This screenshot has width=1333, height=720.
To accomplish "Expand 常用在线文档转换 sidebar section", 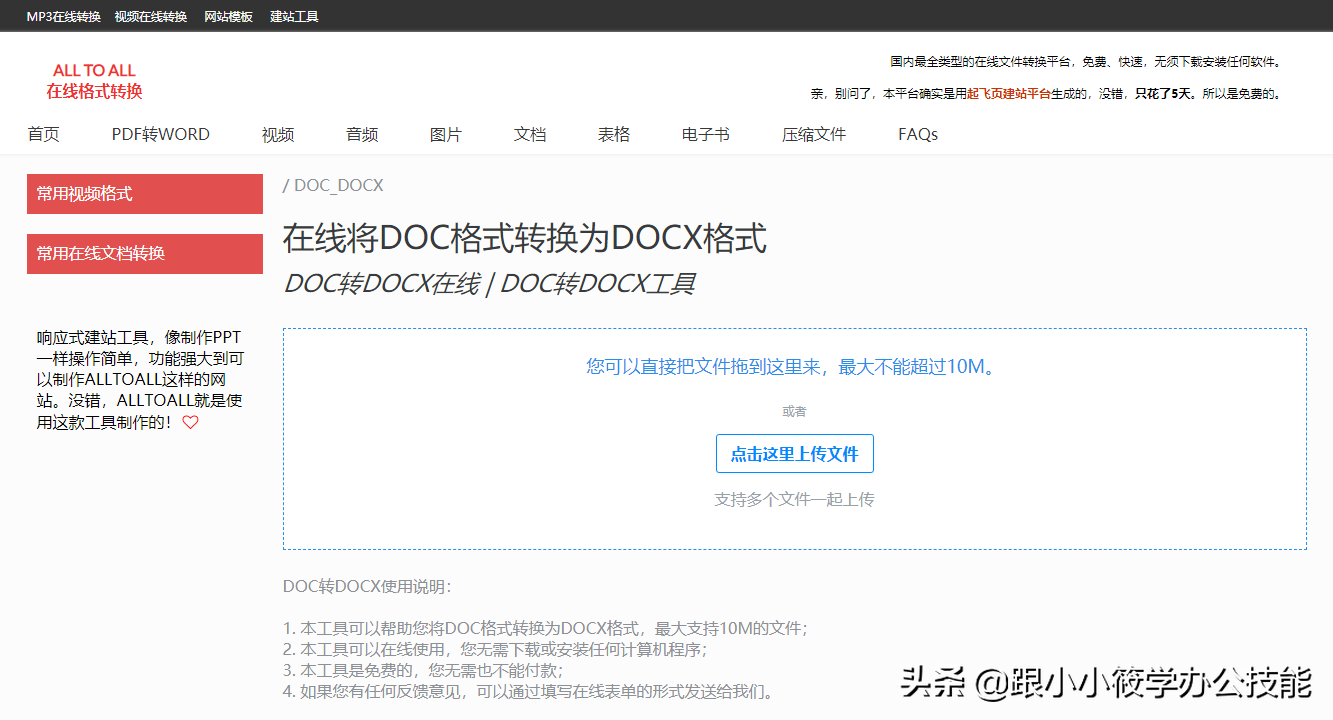I will pyautogui.click(x=145, y=254).
